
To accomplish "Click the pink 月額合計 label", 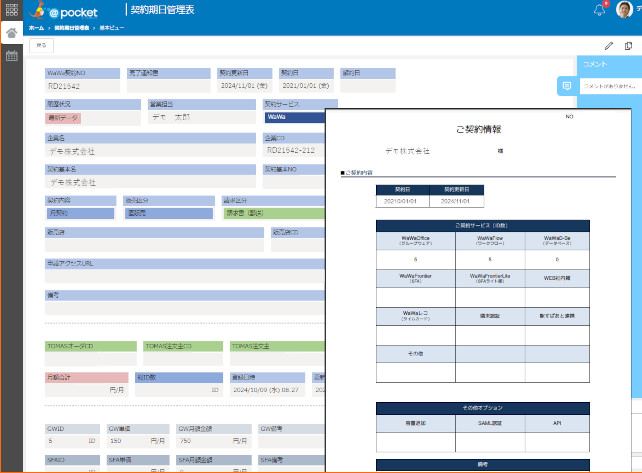I will pyautogui.click(x=87, y=377).
